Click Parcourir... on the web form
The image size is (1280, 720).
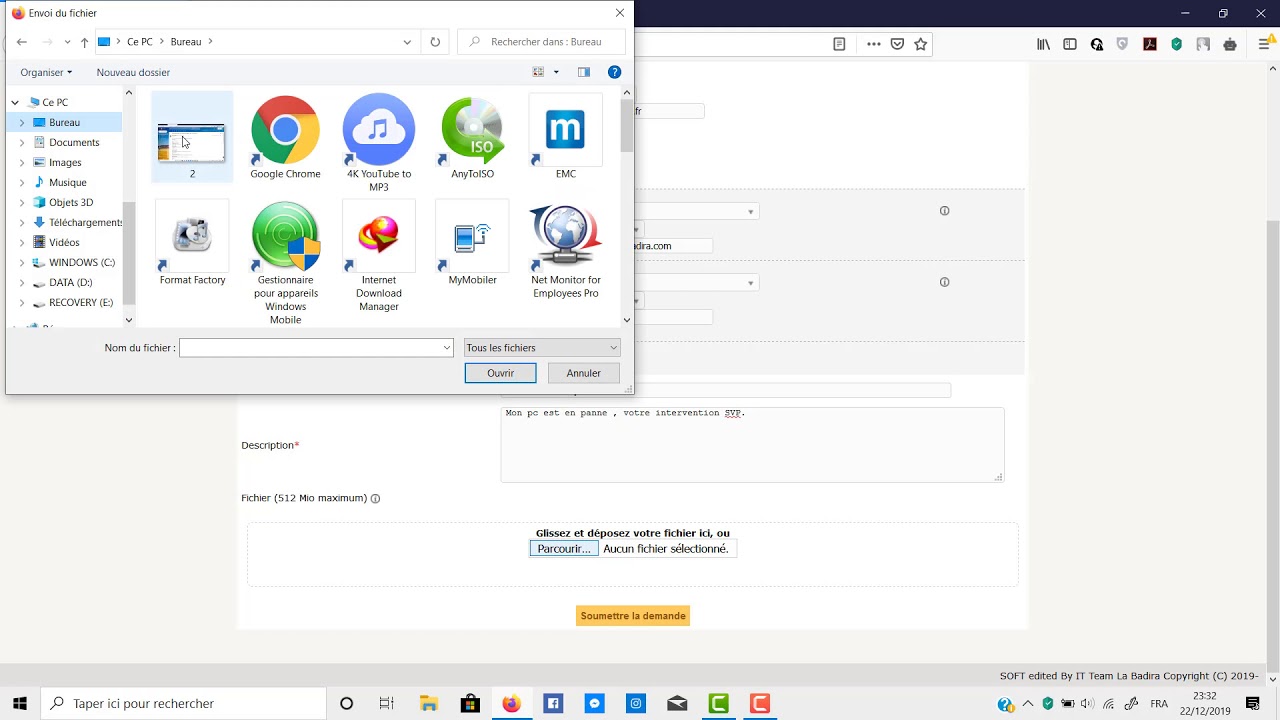click(x=564, y=548)
